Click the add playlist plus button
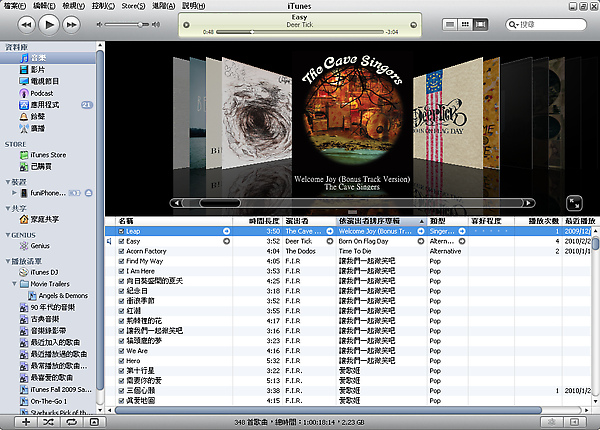Image resolution: width=600 pixels, height=430 pixels. pos(26,422)
